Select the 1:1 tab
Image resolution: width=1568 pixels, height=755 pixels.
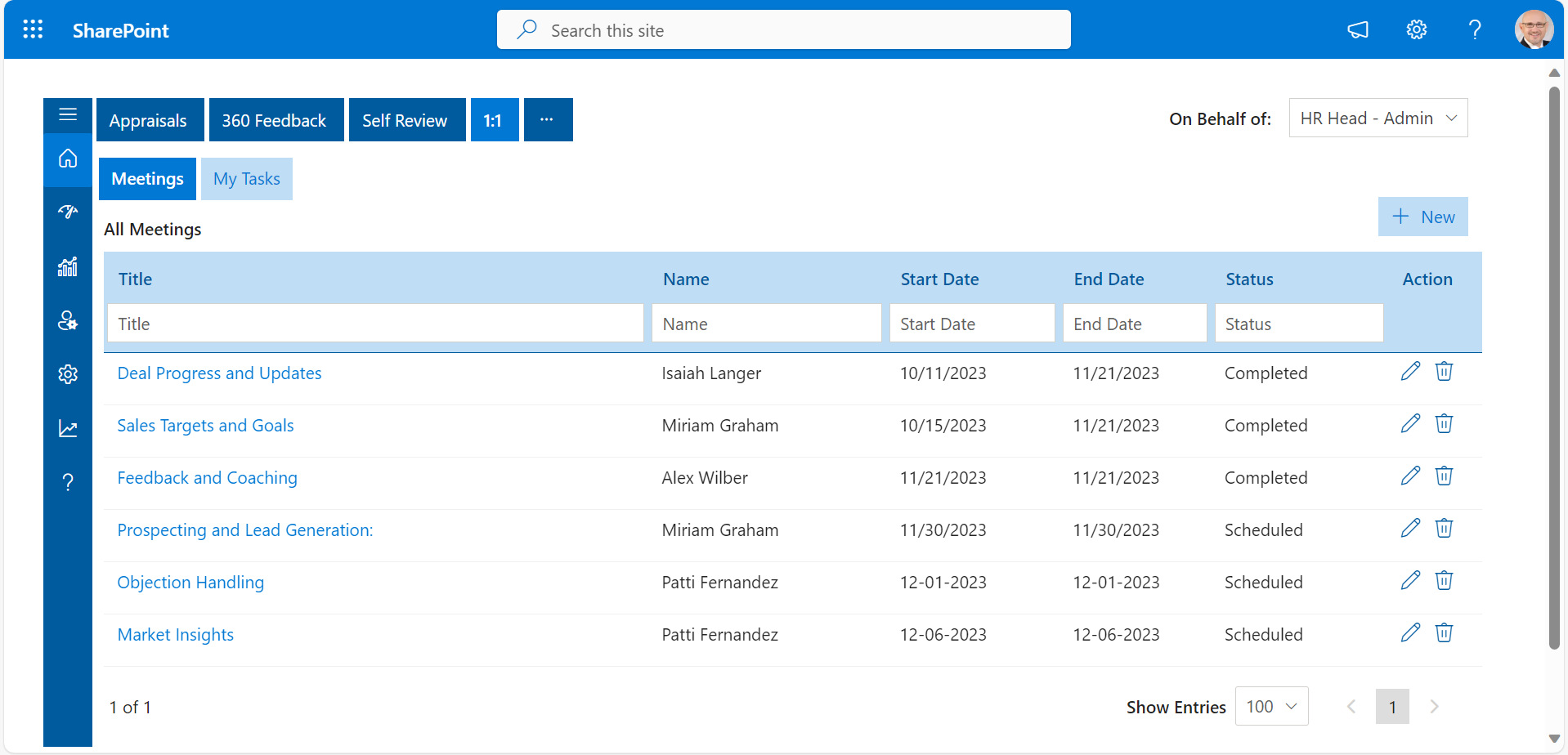pyautogui.click(x=494, y=120)
